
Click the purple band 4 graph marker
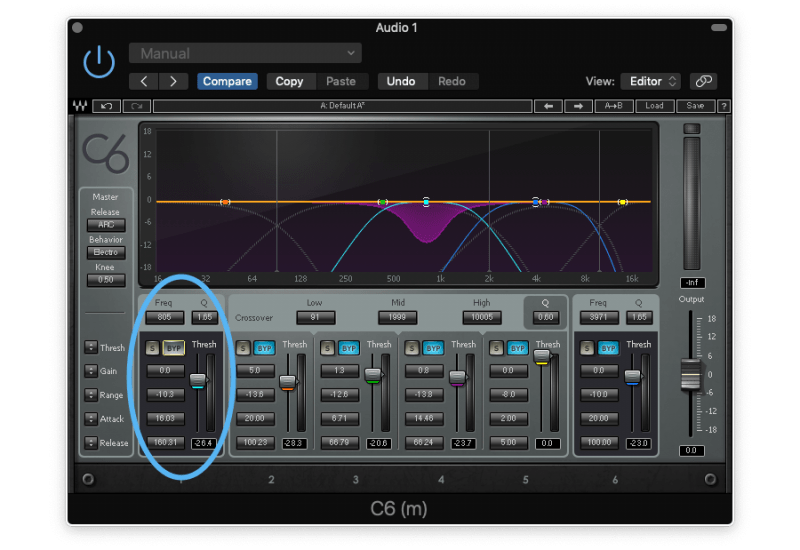pos(545,202)
